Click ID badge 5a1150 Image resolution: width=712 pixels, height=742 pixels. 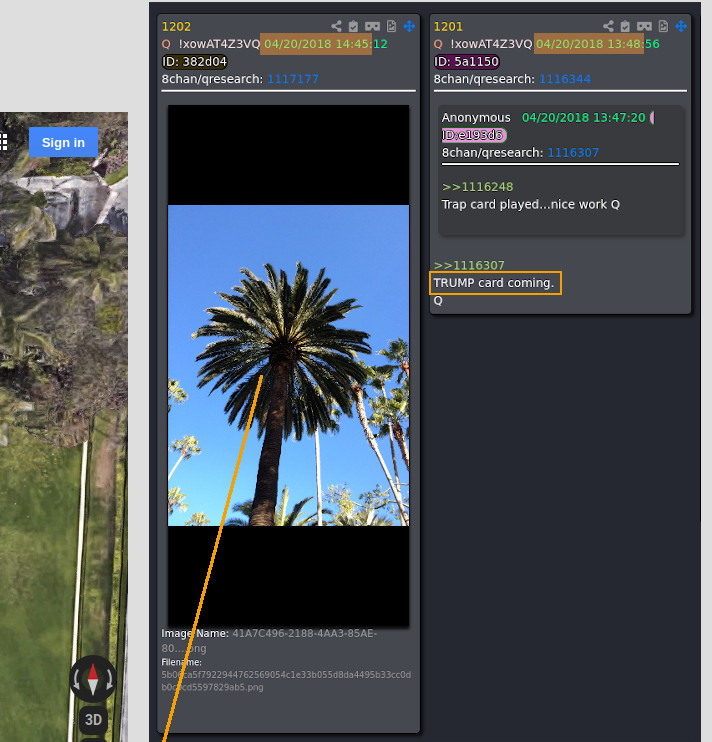pyautogui.click(x=466, y=62)
